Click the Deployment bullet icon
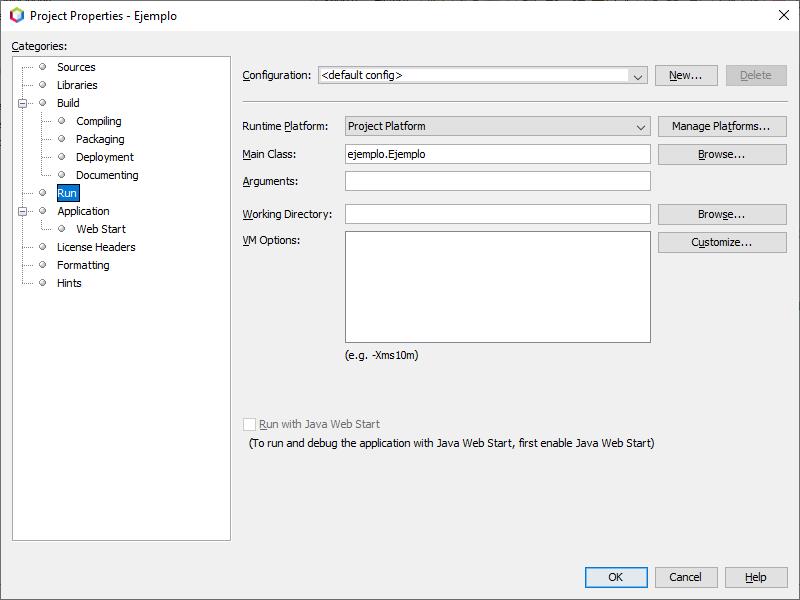800x600 pixels. [62, 156]
